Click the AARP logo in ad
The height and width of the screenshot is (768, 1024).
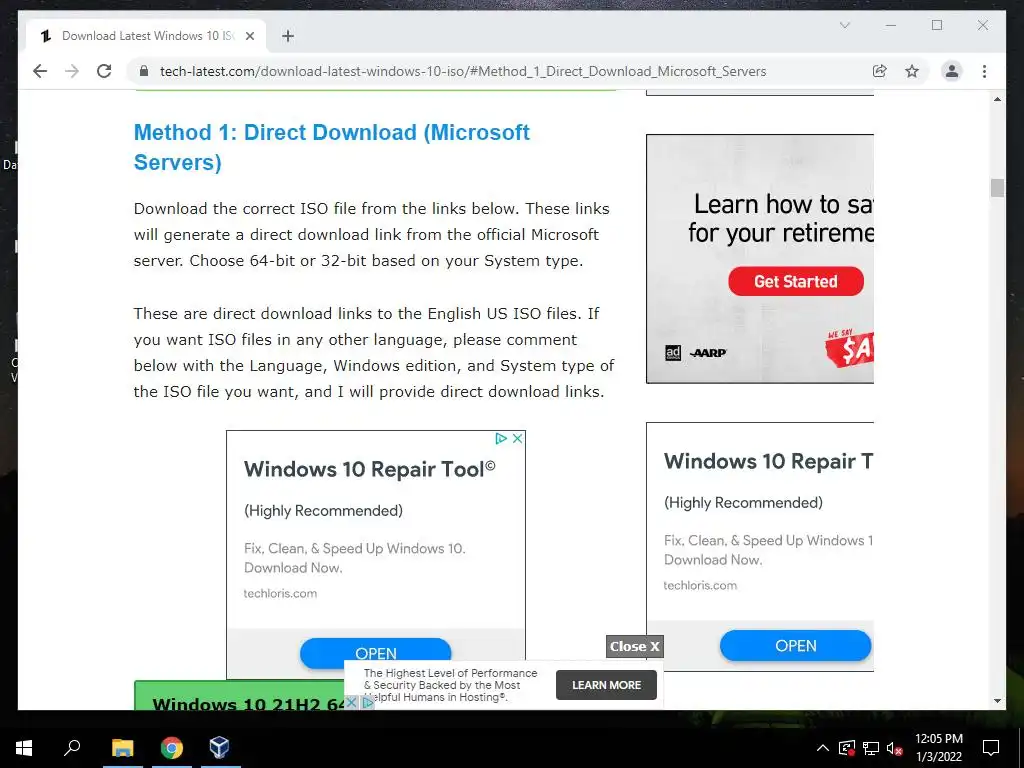[x=708, y=353]
